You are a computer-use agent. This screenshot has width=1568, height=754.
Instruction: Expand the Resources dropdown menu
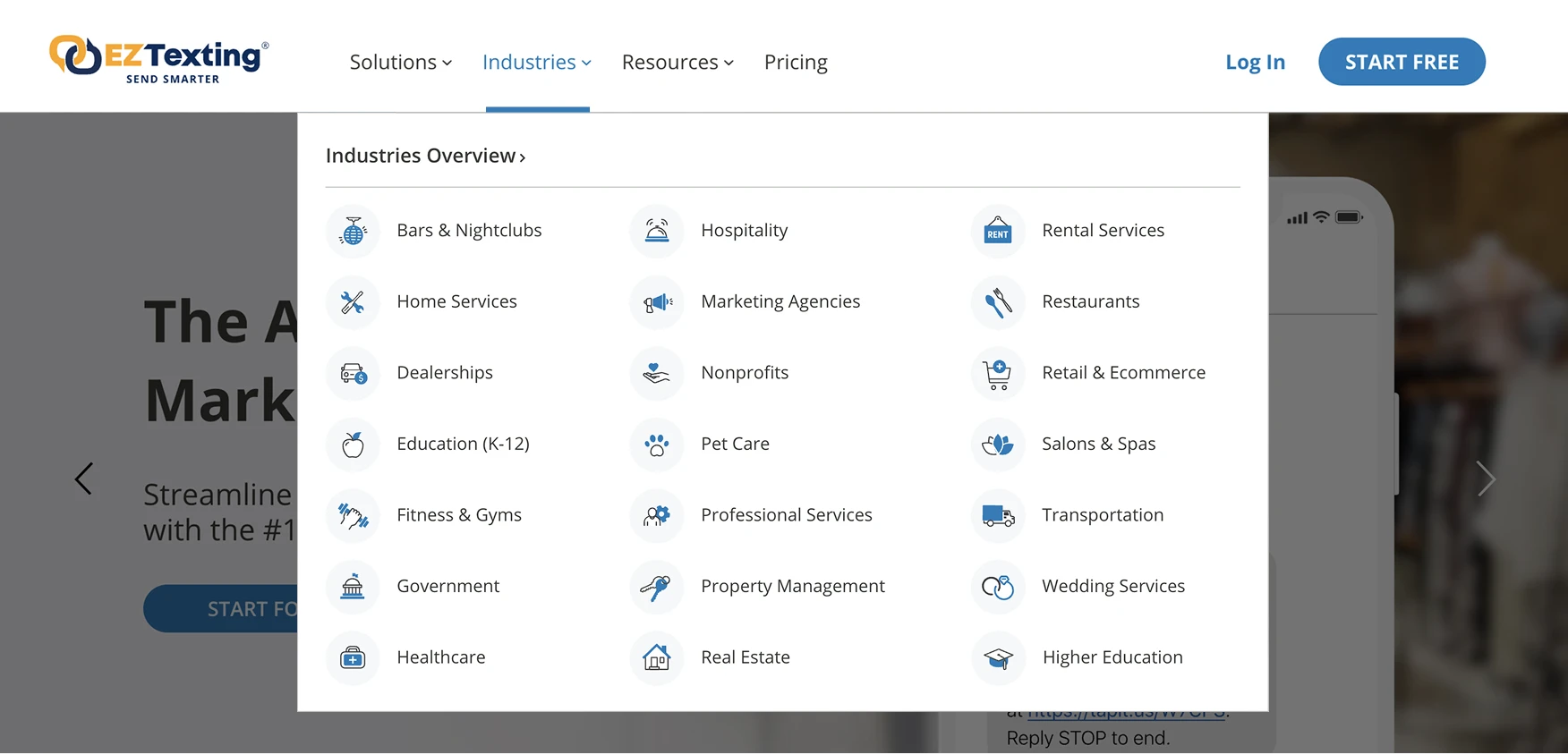tap(677, 62)
